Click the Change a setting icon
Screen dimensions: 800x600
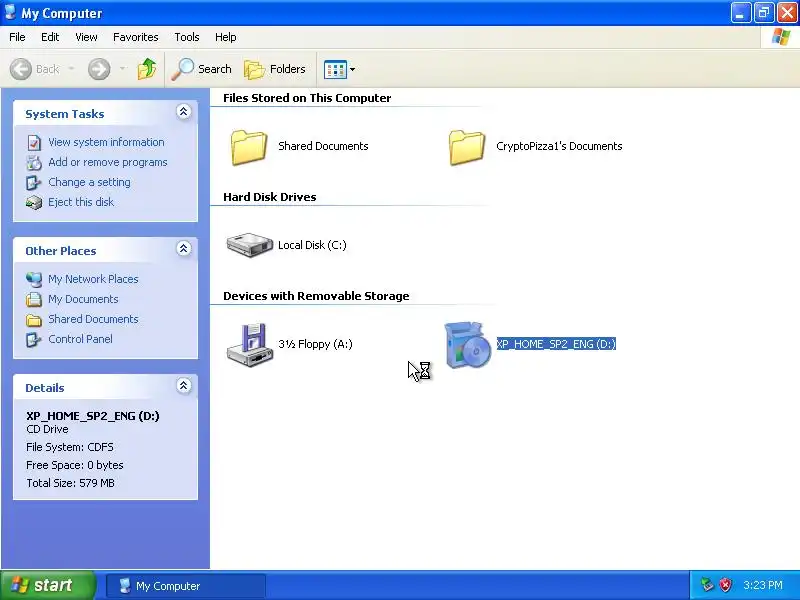click(x=34, y=183)
